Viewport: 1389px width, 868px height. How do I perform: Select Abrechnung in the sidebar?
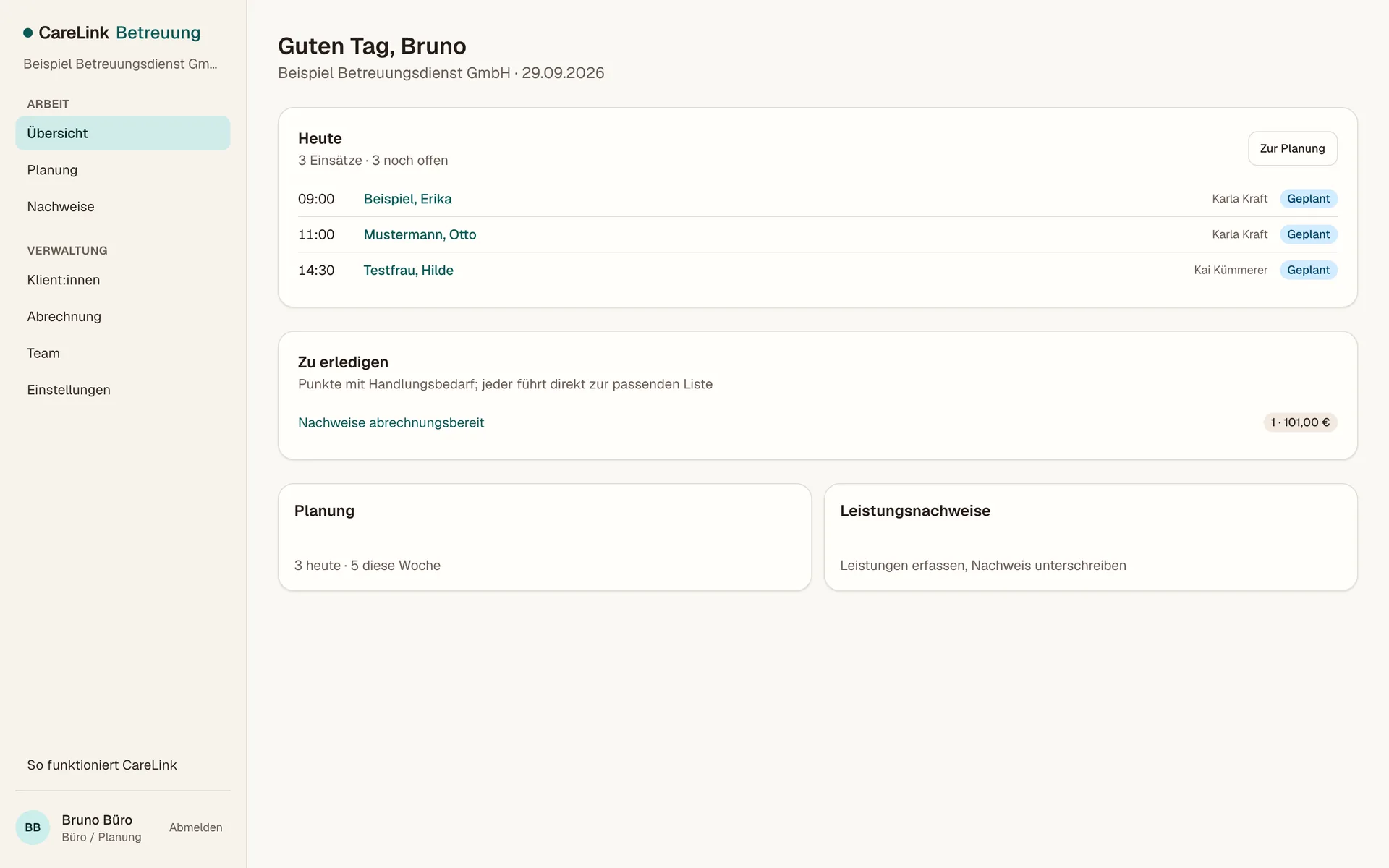click(x=122, y=317)
